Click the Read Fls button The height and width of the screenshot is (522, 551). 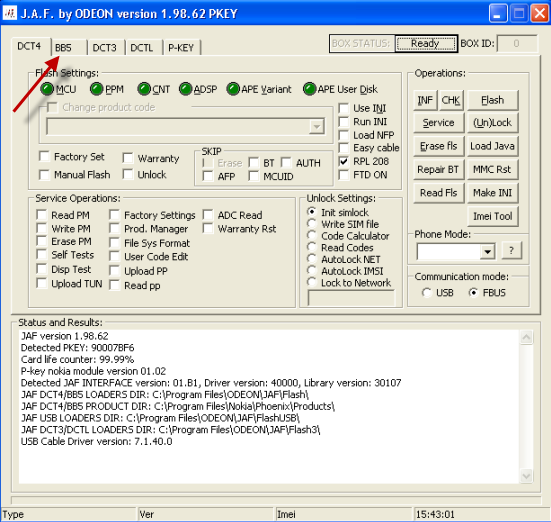439,193
